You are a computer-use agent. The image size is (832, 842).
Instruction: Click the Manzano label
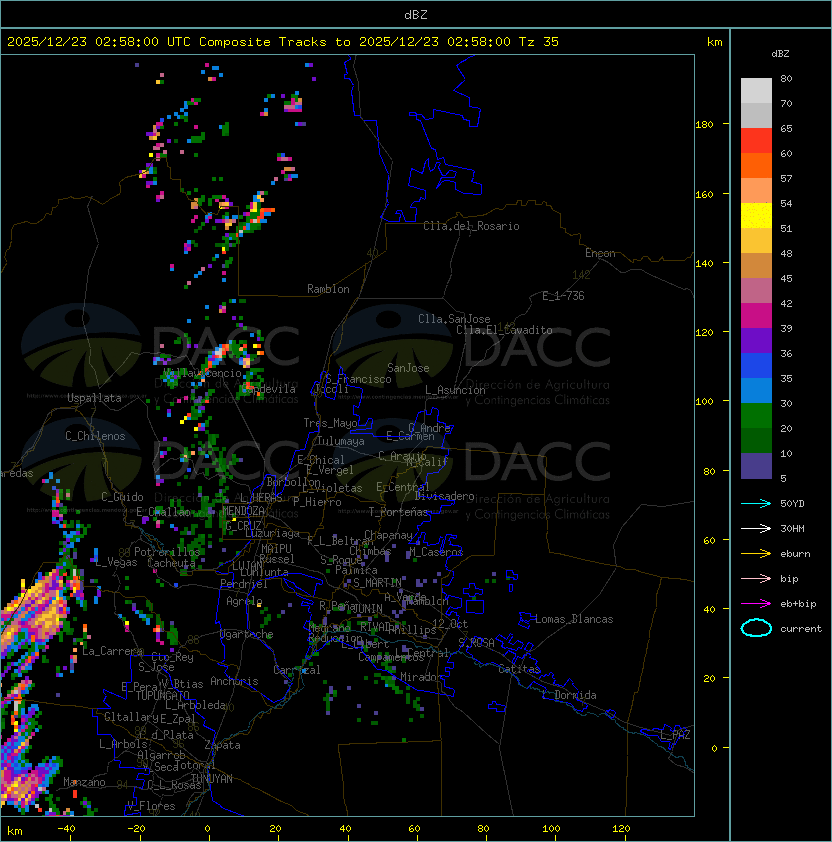[84, 782]
